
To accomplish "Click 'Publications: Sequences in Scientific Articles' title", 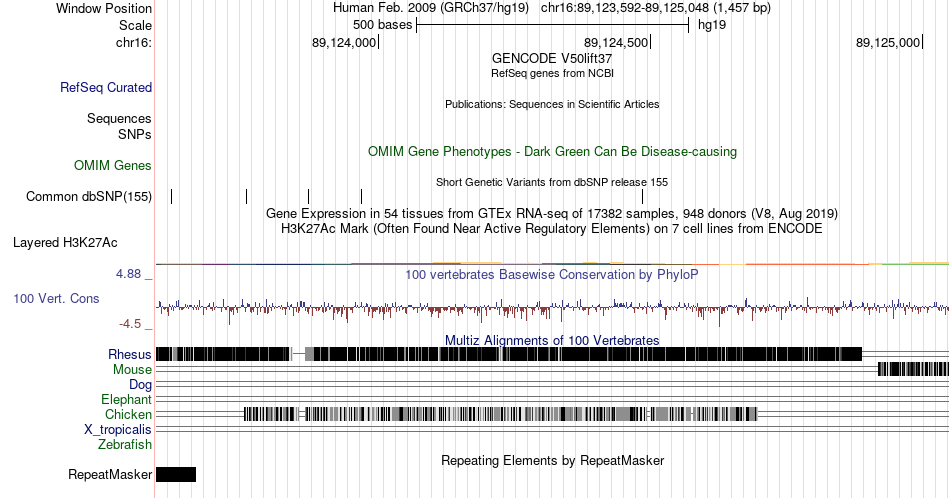I will [552, 104].
